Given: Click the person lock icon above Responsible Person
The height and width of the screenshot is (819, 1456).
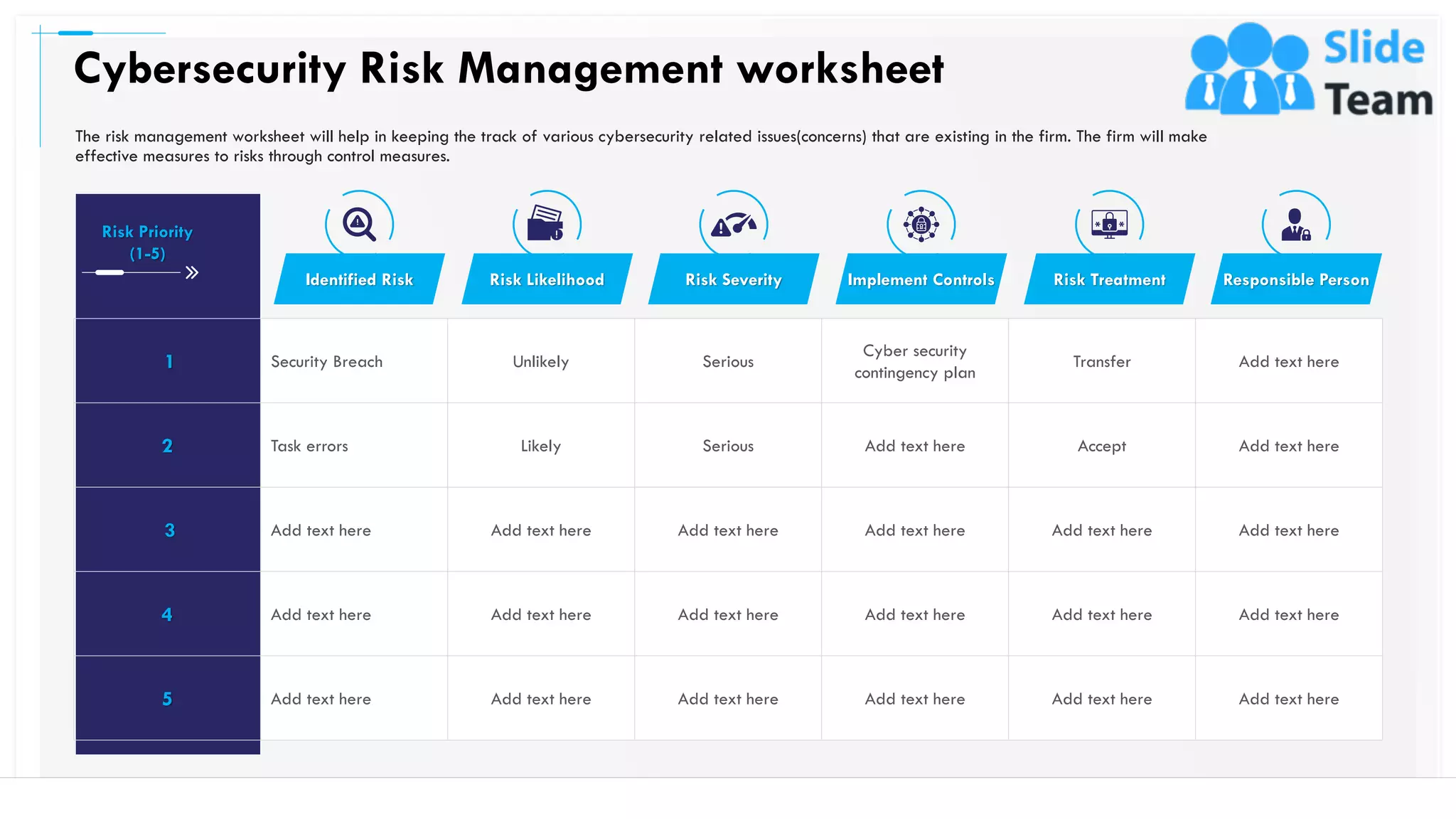Looking at the screenshot, I should point(1295,225).
